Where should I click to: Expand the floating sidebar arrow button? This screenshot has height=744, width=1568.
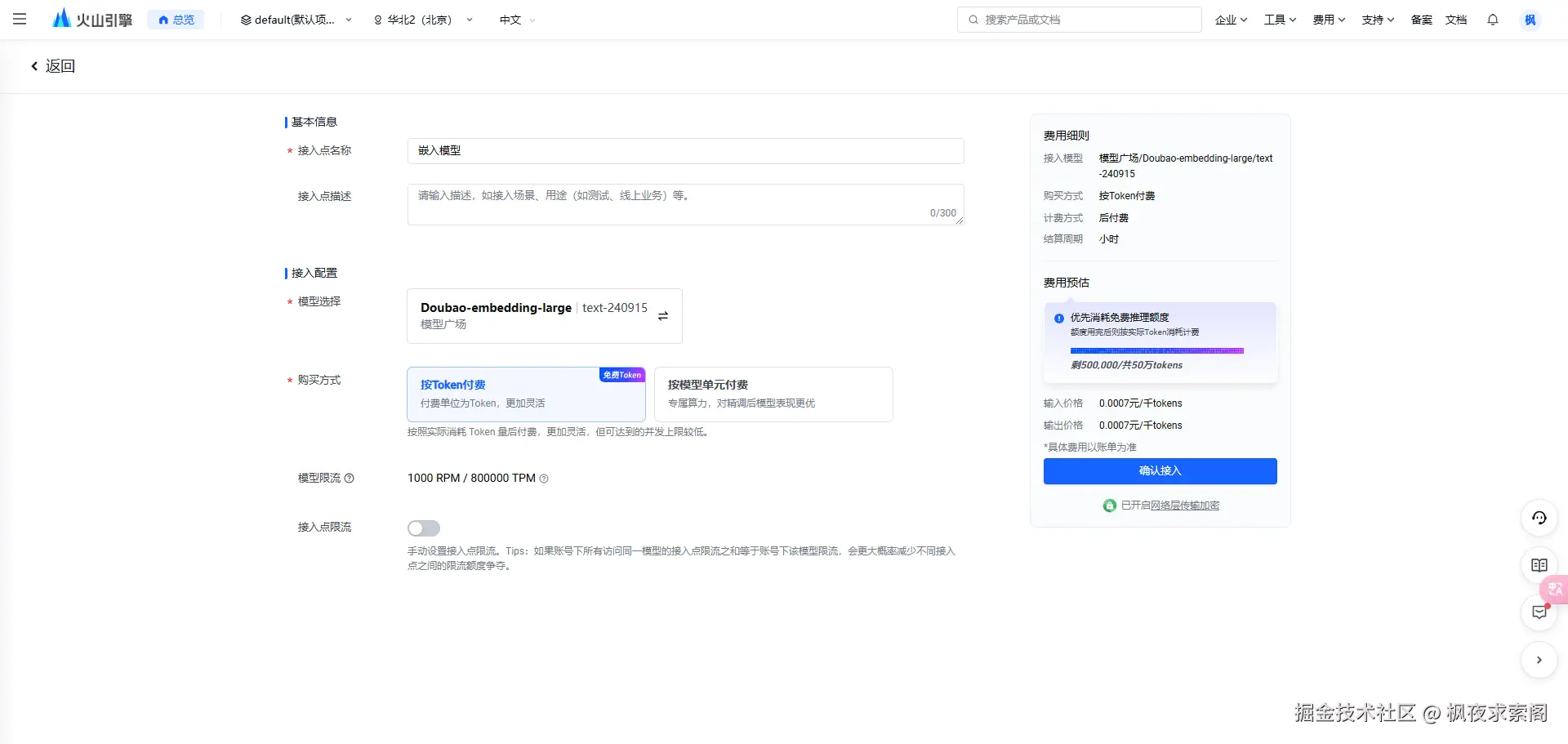click(1539, 660)
